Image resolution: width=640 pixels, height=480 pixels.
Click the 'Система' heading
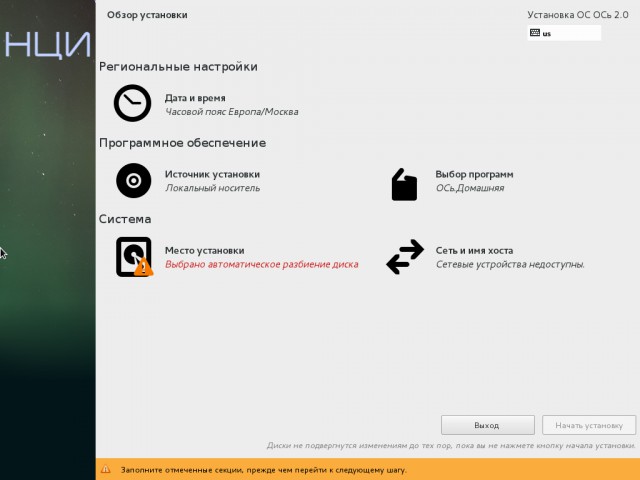(x=125, y=219)
